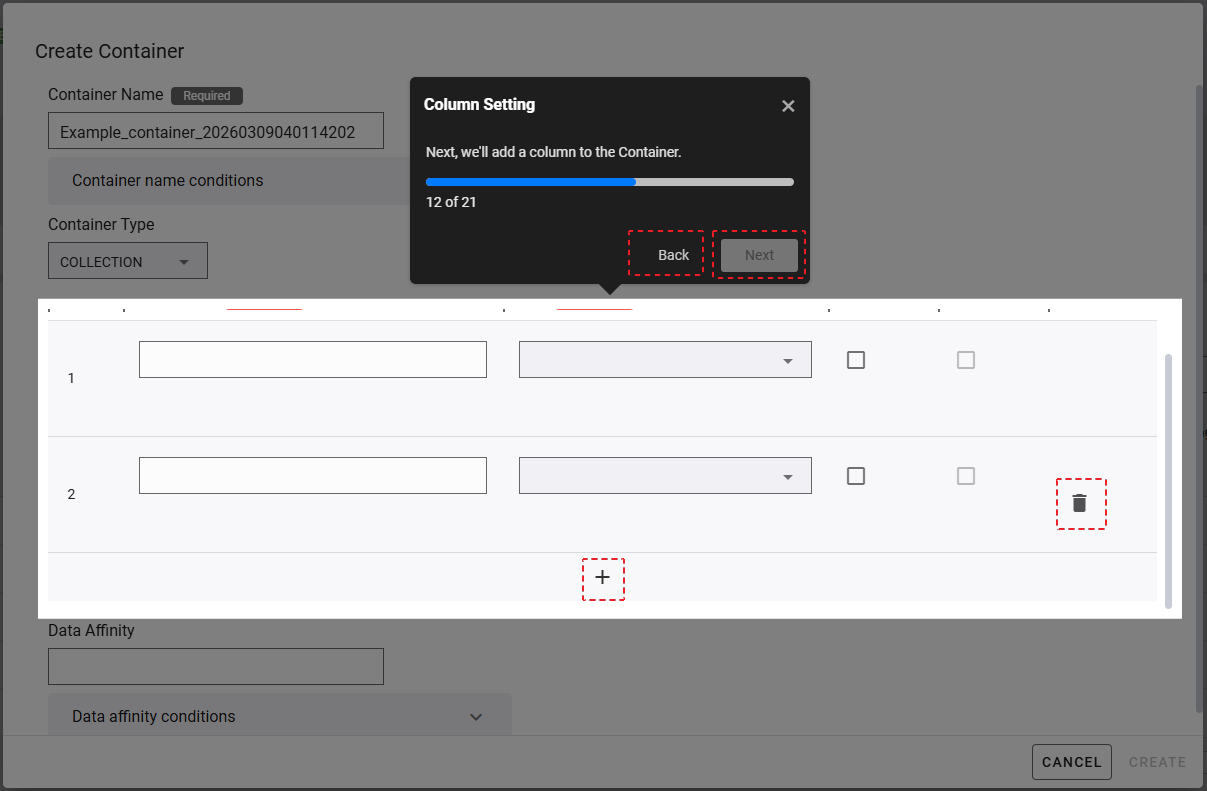Expand Container name conditions panel

click(x=230, y=181)
